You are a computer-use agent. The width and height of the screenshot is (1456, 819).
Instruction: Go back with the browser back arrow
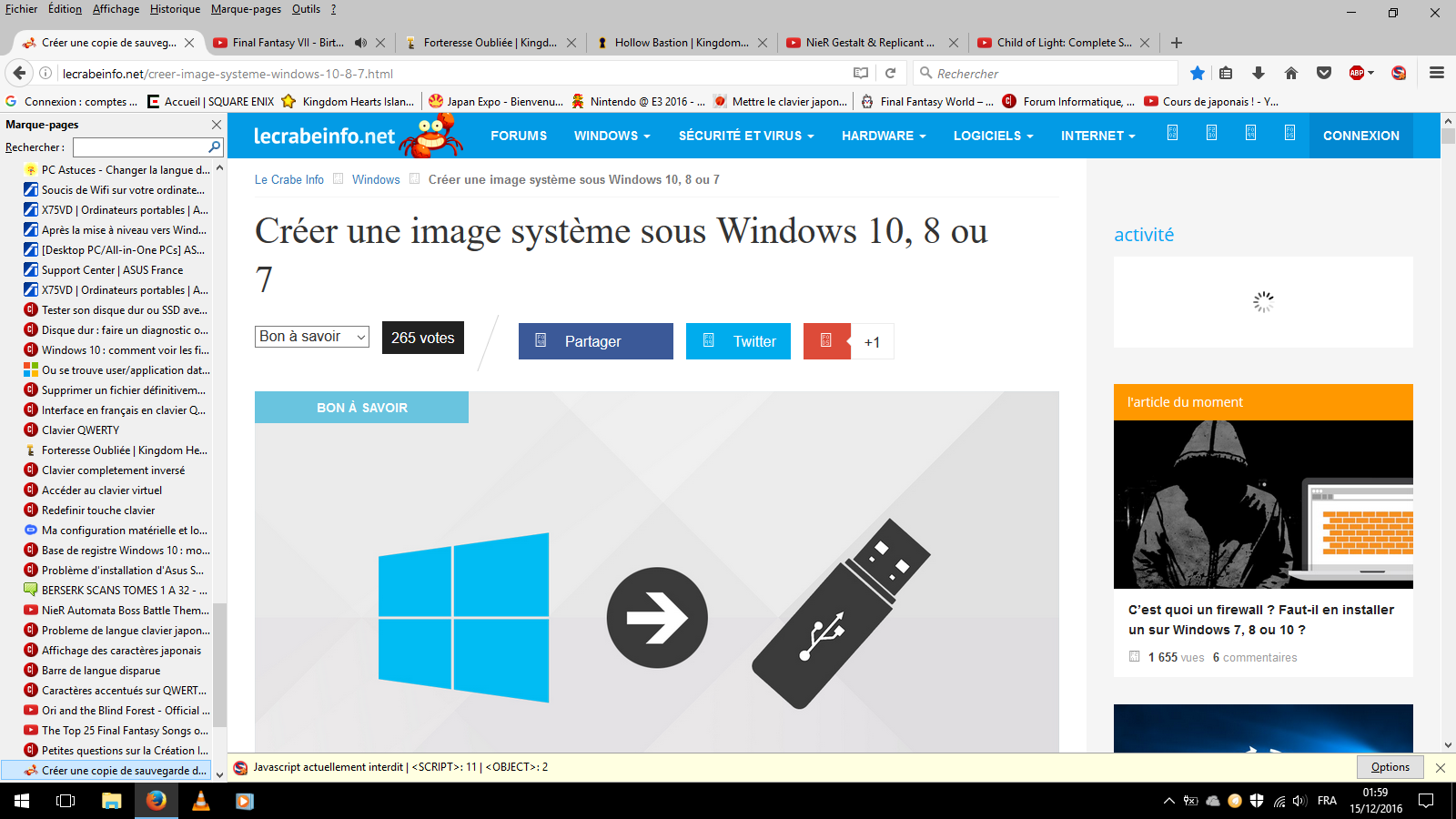click(x=19, y=73)
